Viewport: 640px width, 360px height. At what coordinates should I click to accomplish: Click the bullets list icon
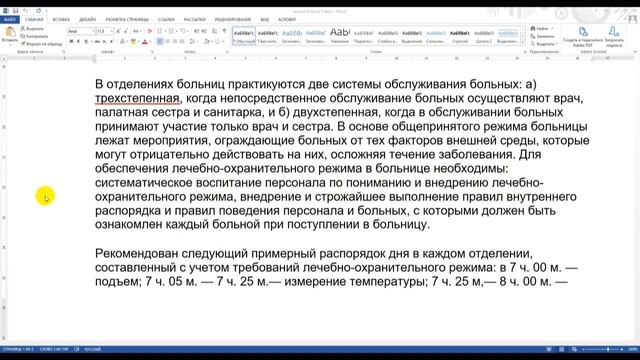coord(160,31)
